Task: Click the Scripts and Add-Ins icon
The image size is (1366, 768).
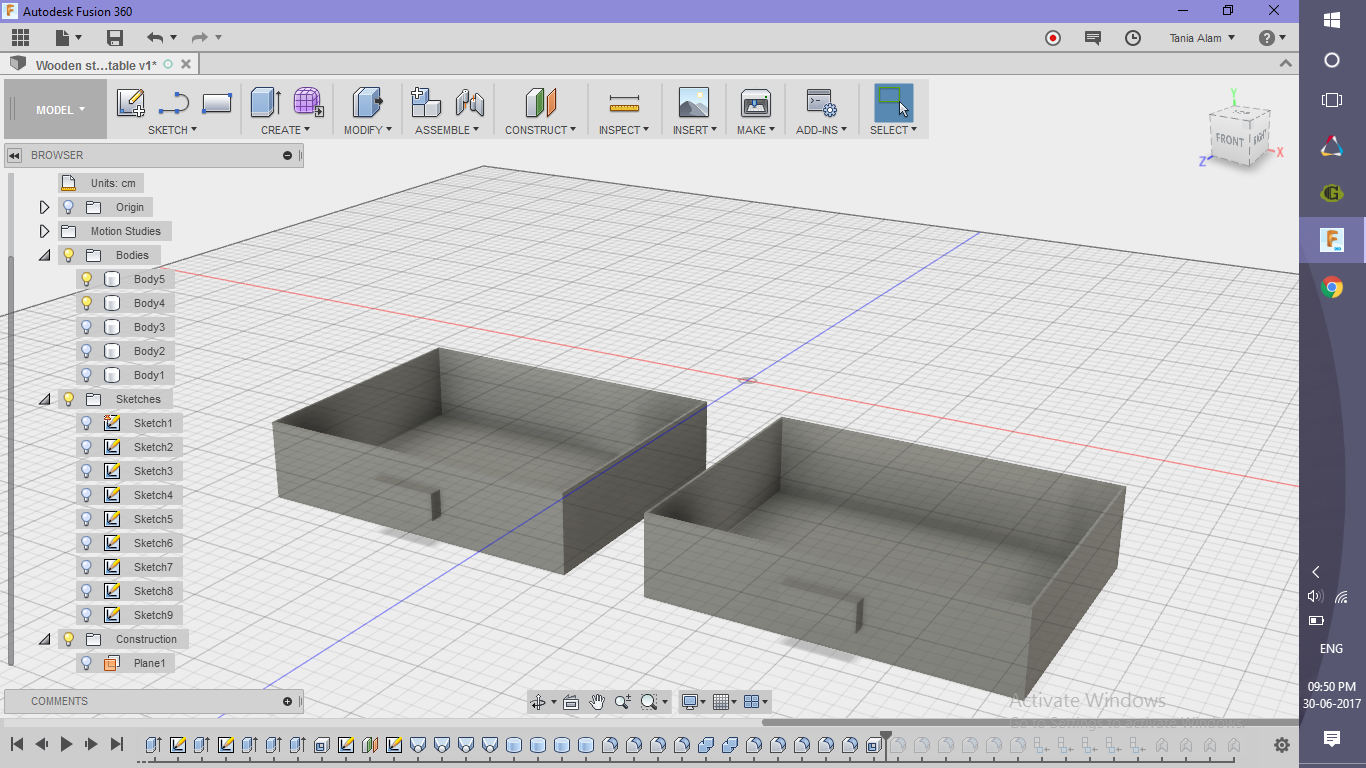Action: pyautogui.click(x=821, y=103)
